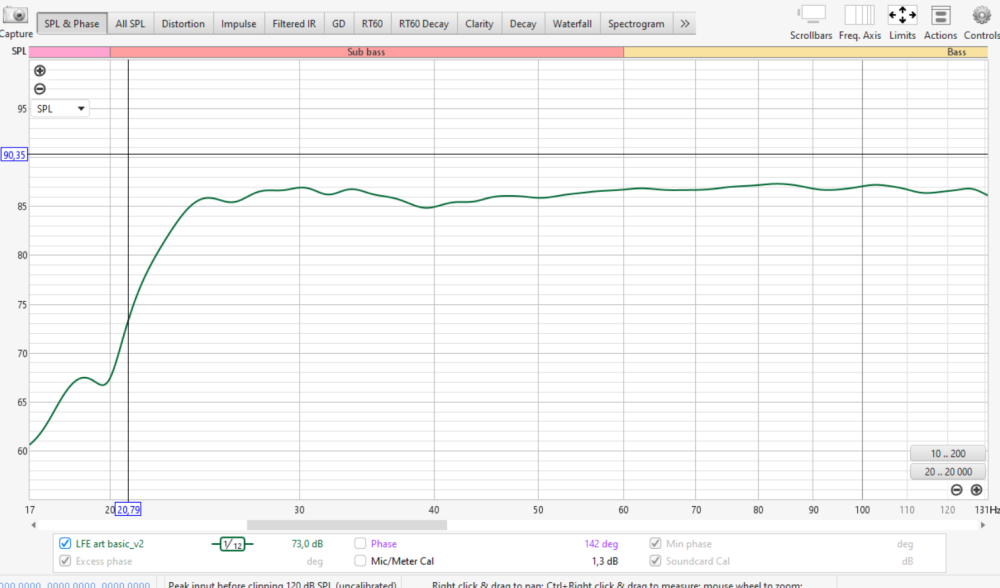Enable the Mic/Meter Cal checkbox
The height and width of the screenshot is (588, 1000).
click(x=360, y=560)
